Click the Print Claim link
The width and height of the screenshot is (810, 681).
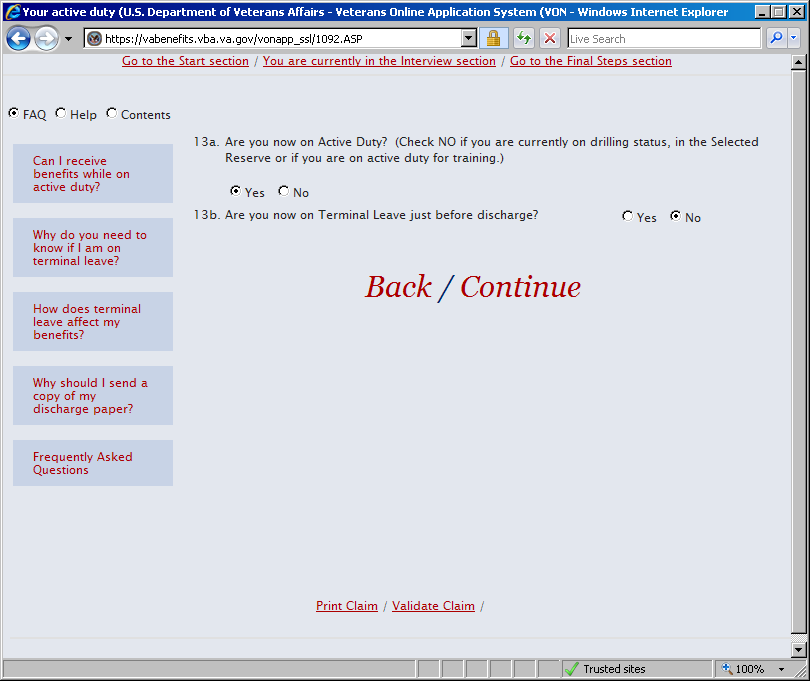tap(347, 606)
